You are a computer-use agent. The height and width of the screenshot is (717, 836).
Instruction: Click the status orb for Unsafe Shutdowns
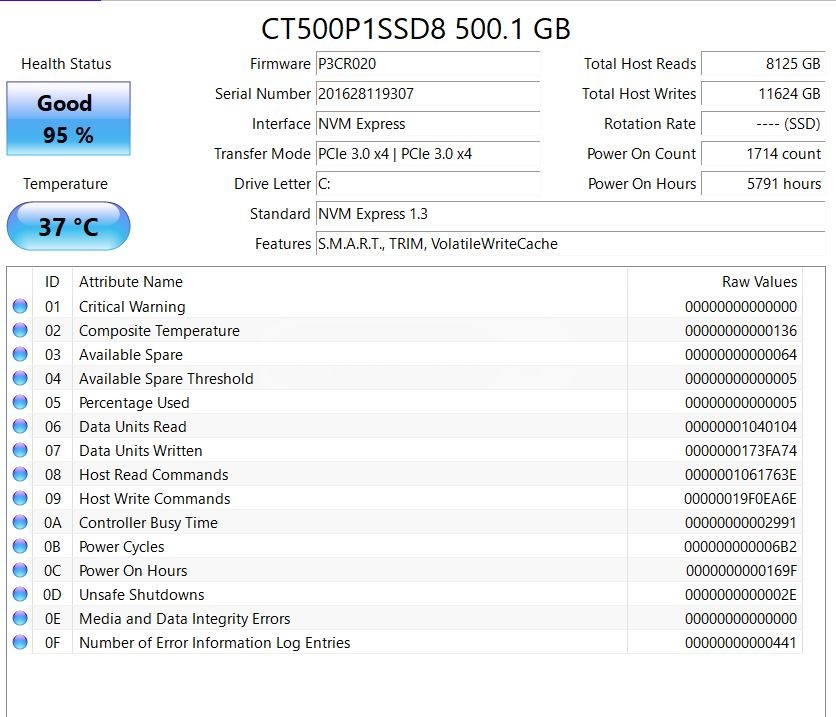pyautogui.click(x=20, y=594)
